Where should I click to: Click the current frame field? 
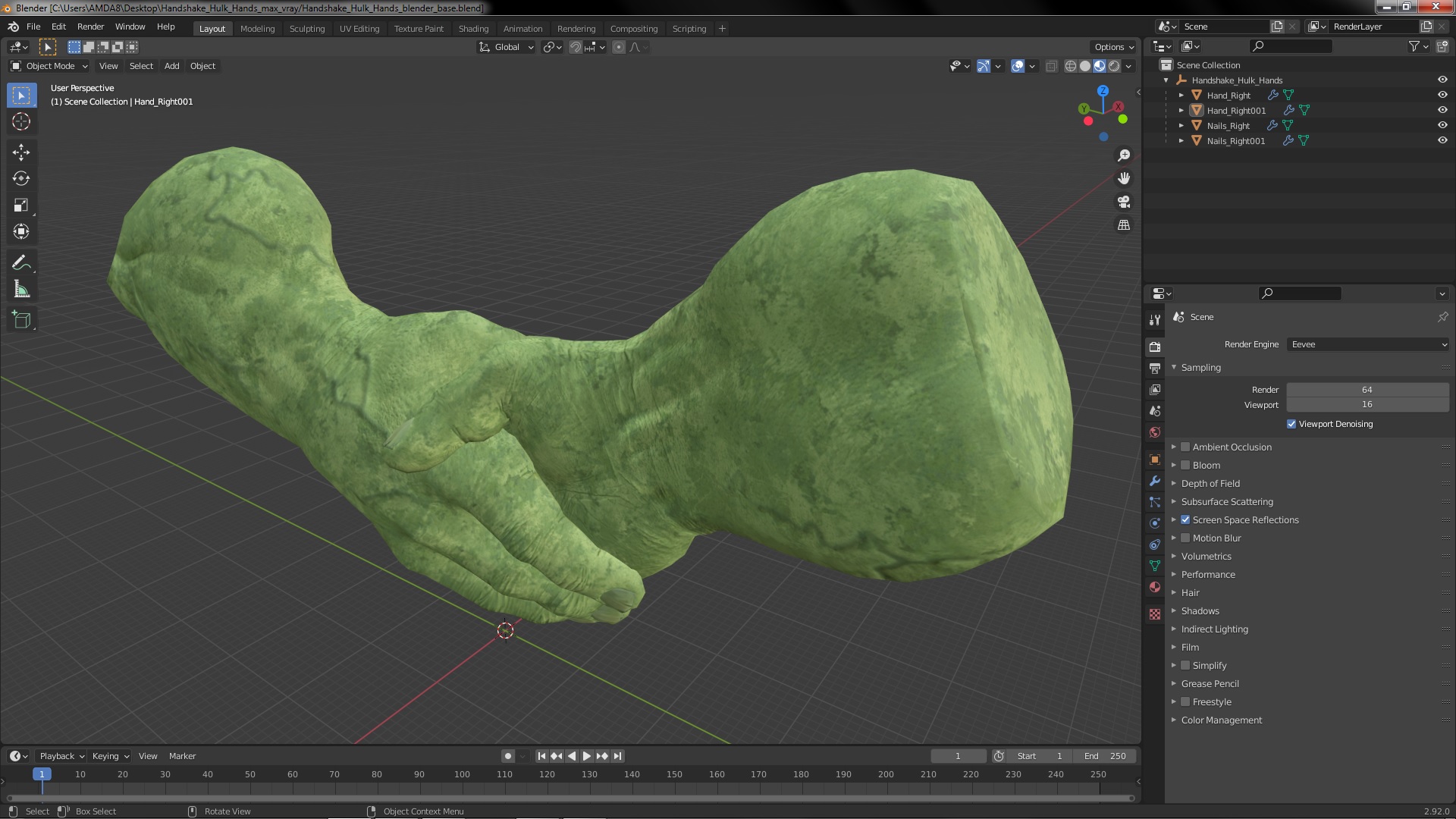(958, 756)
